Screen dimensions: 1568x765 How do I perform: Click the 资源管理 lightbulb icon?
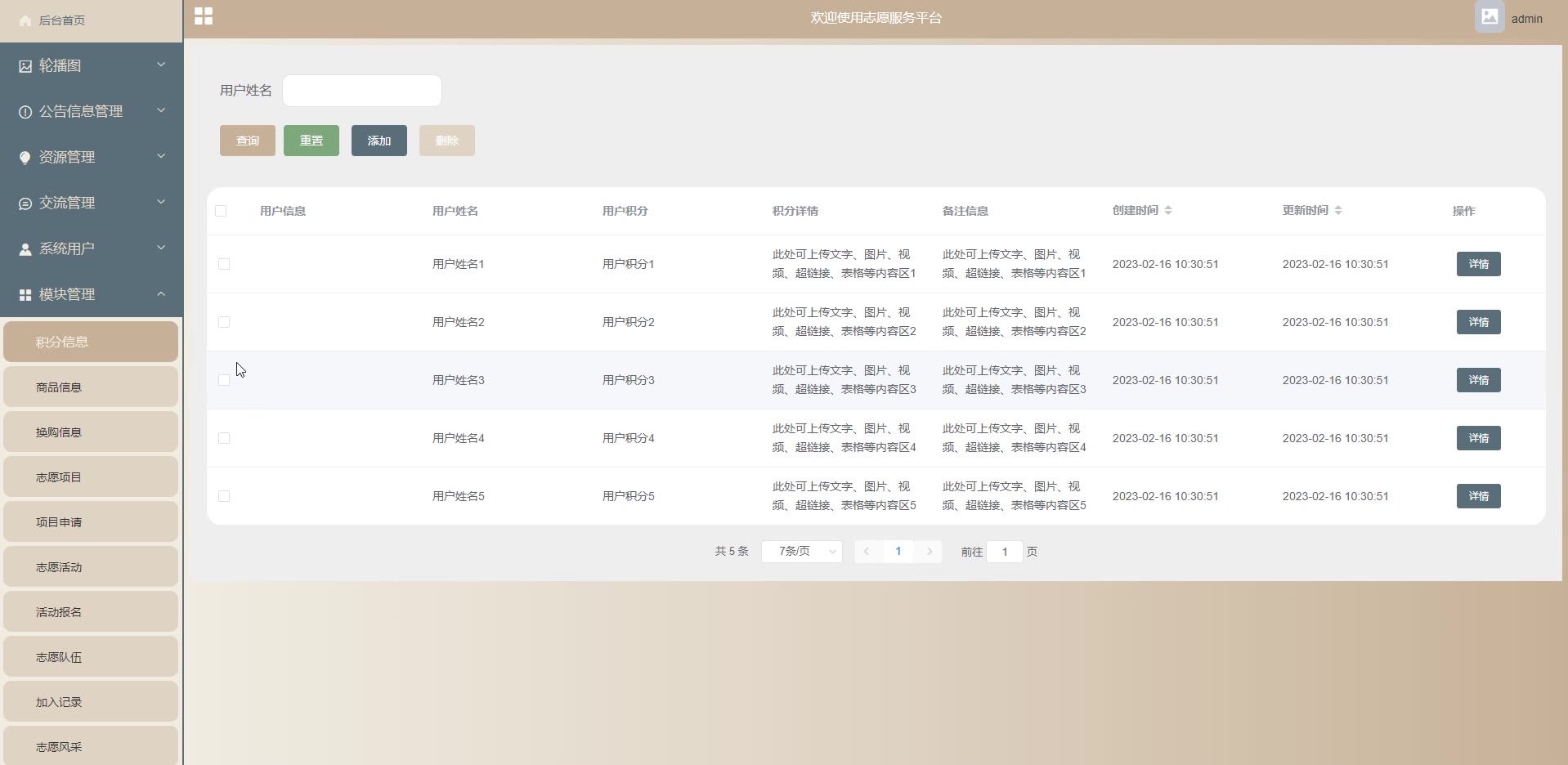(x=25, y=158)
